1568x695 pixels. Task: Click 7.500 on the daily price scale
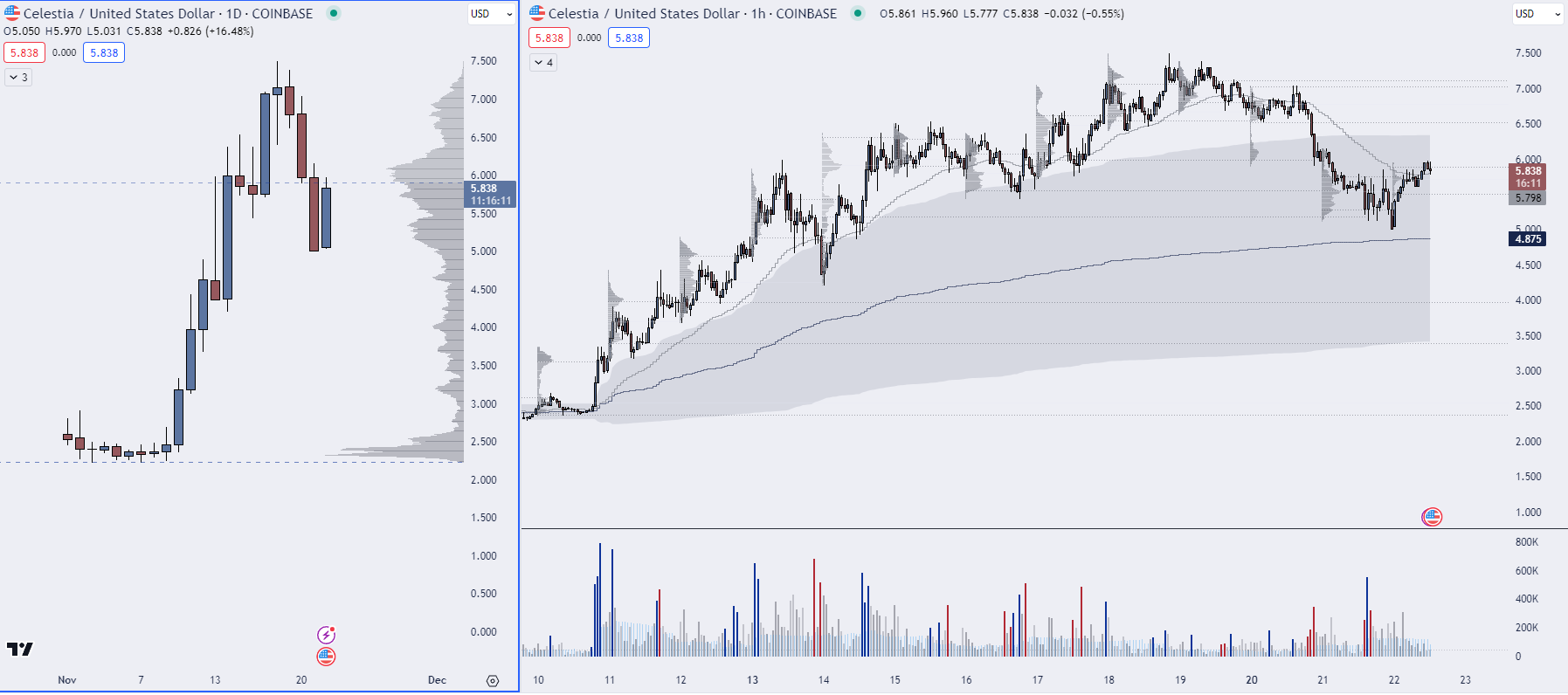click(483, 61)
